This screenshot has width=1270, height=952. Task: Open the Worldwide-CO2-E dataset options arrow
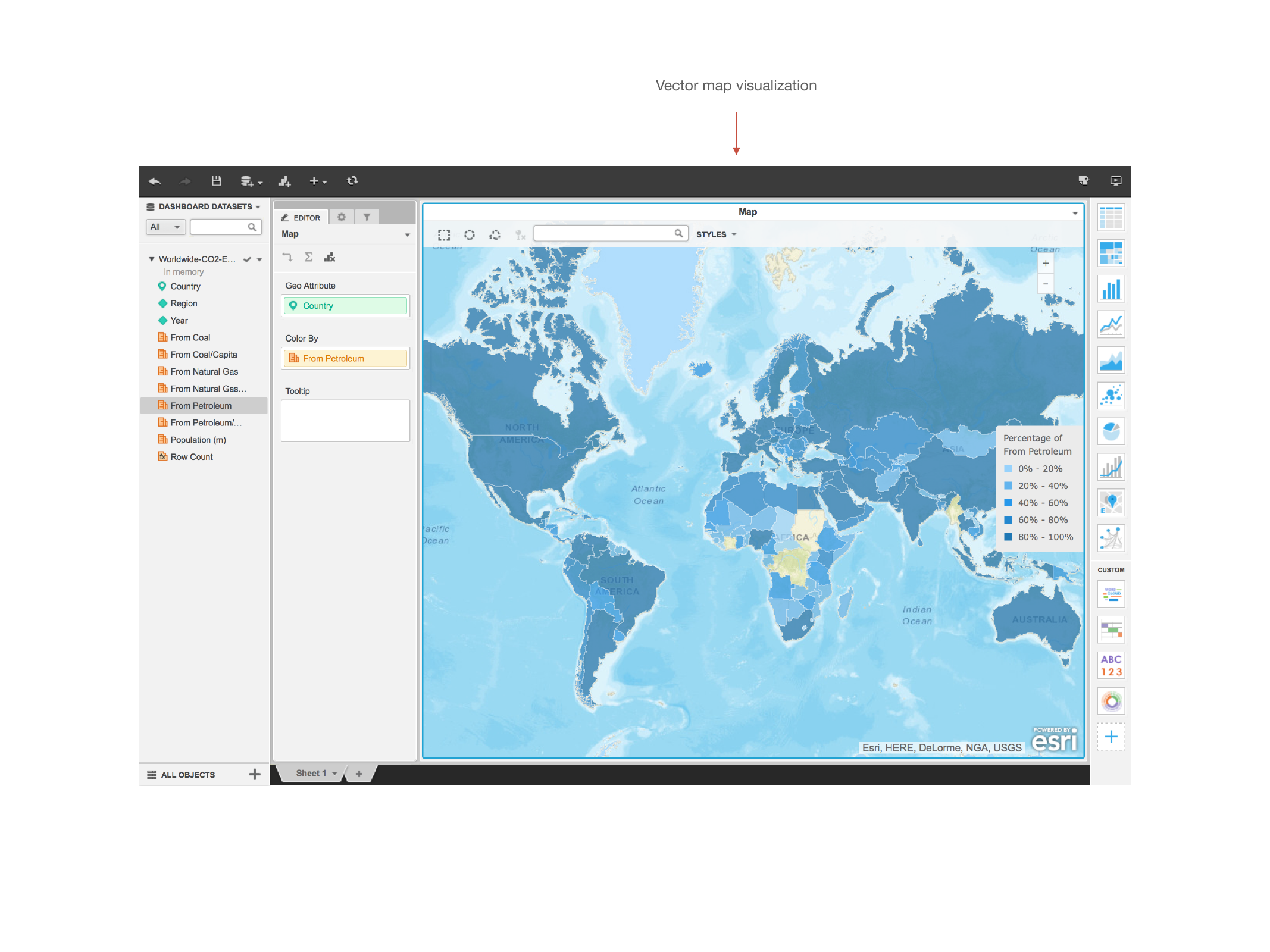pos(259,259)
